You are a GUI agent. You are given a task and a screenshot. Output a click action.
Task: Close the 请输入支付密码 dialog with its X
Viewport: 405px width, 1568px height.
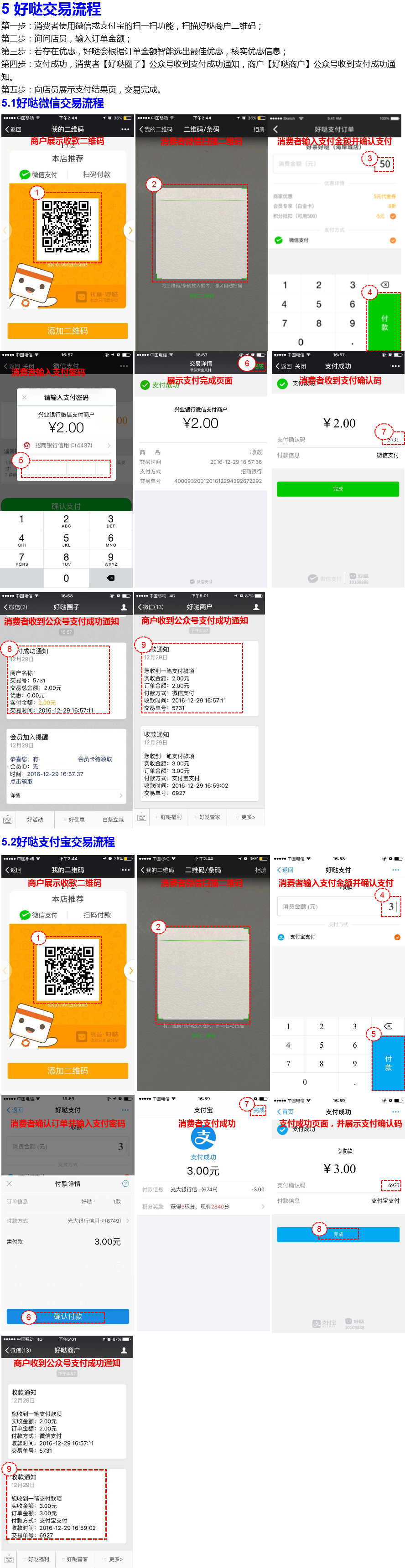24,398
